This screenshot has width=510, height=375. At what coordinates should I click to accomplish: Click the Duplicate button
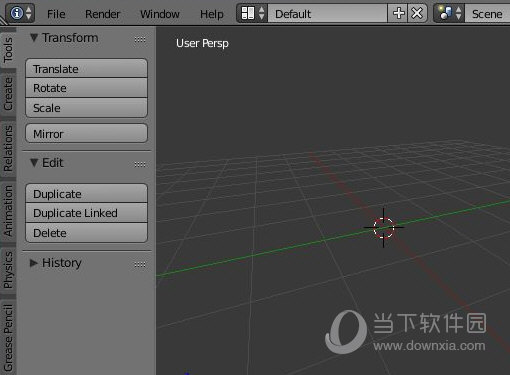click(86, 193)
